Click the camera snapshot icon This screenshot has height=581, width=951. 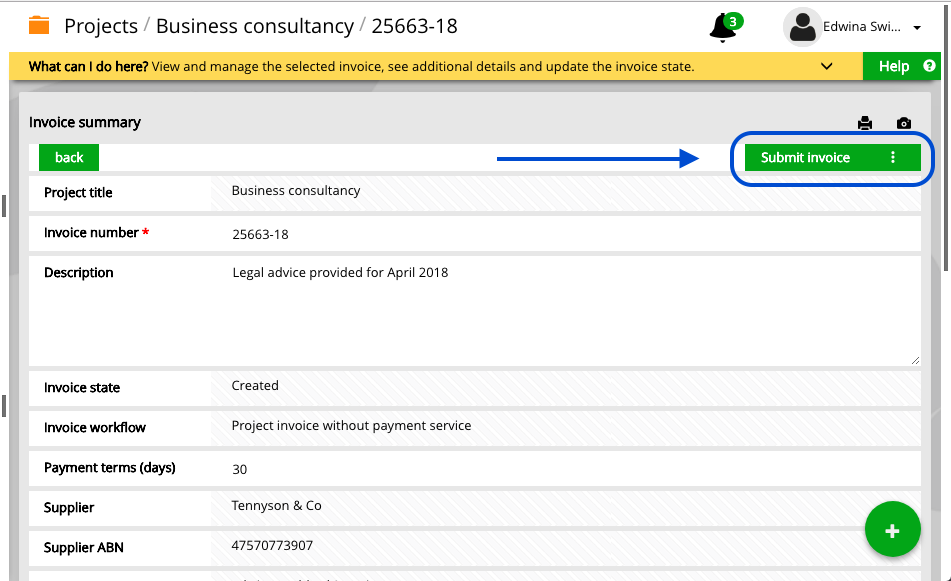(904, 123)
